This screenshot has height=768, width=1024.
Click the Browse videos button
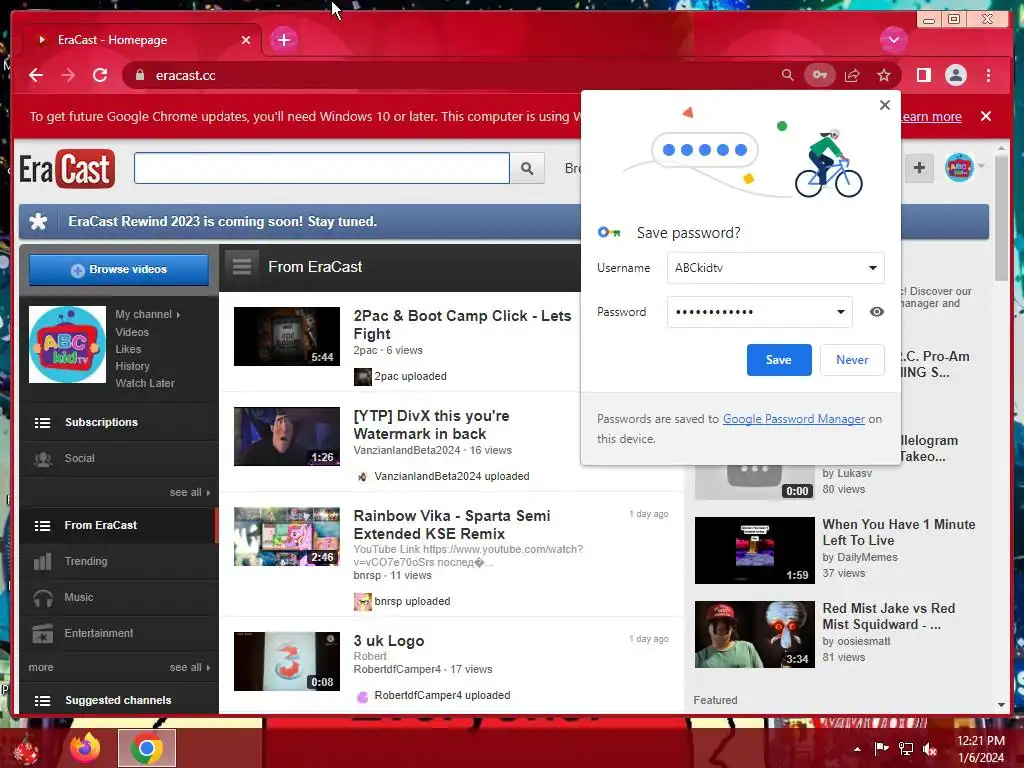[119, 270]
